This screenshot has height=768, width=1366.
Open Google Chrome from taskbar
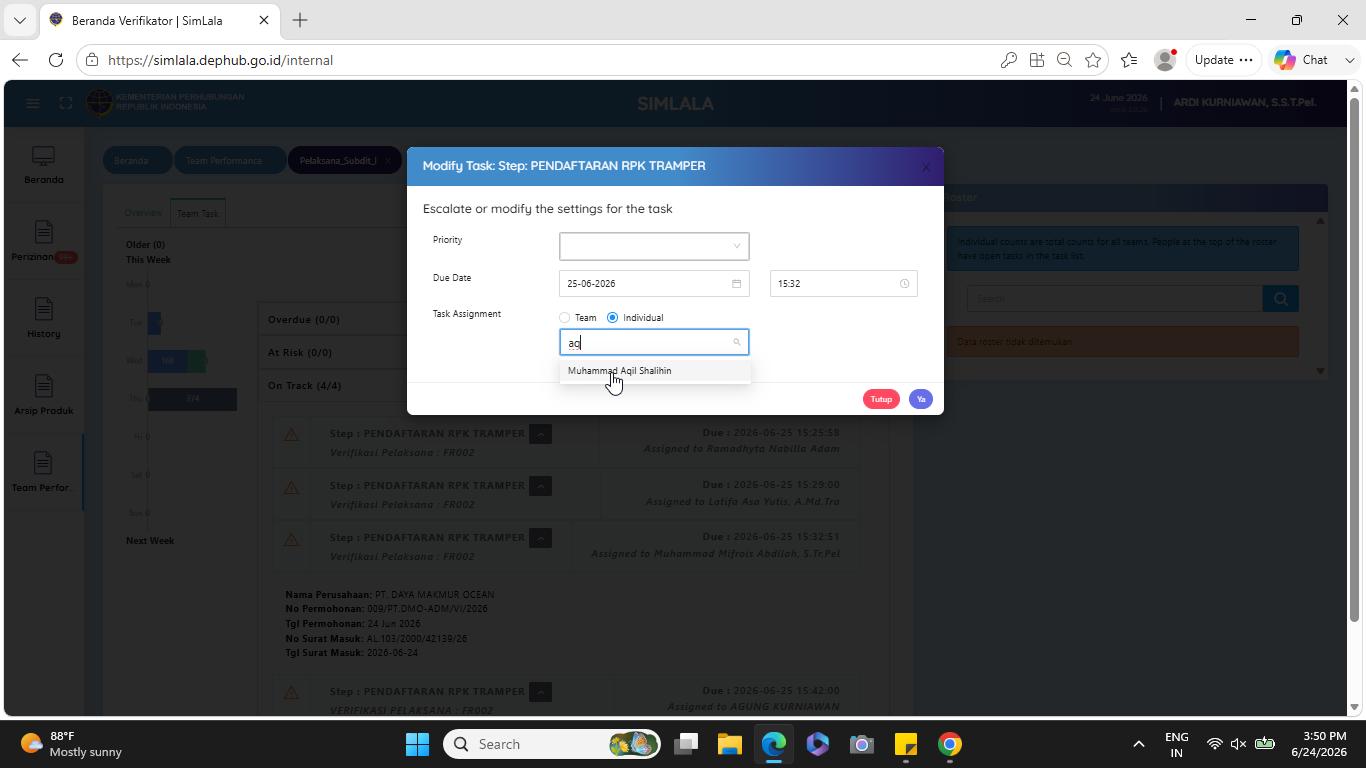(950, 744)
